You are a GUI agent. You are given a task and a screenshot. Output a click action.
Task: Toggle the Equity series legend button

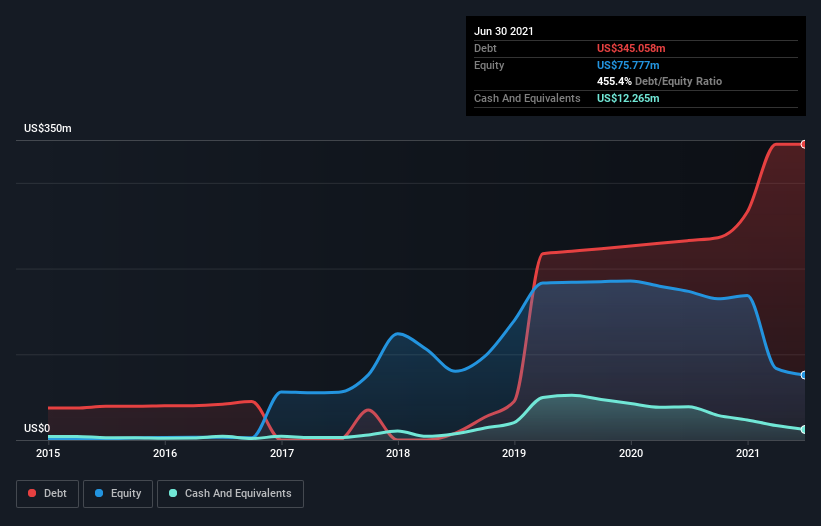click(x=118, y=494)
